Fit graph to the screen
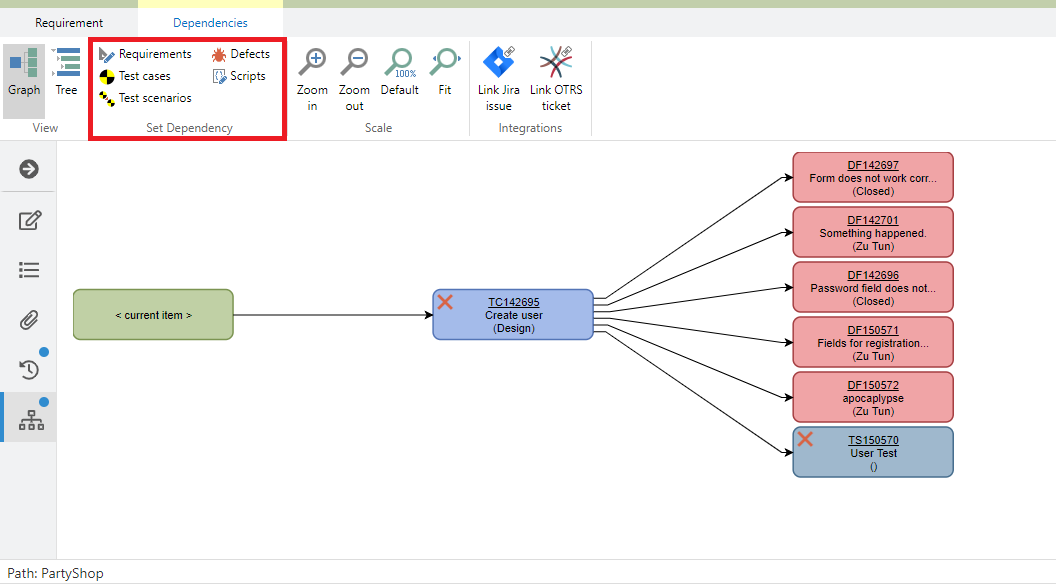The height and width of the screenshot is (584, 1056). (444, 64)
